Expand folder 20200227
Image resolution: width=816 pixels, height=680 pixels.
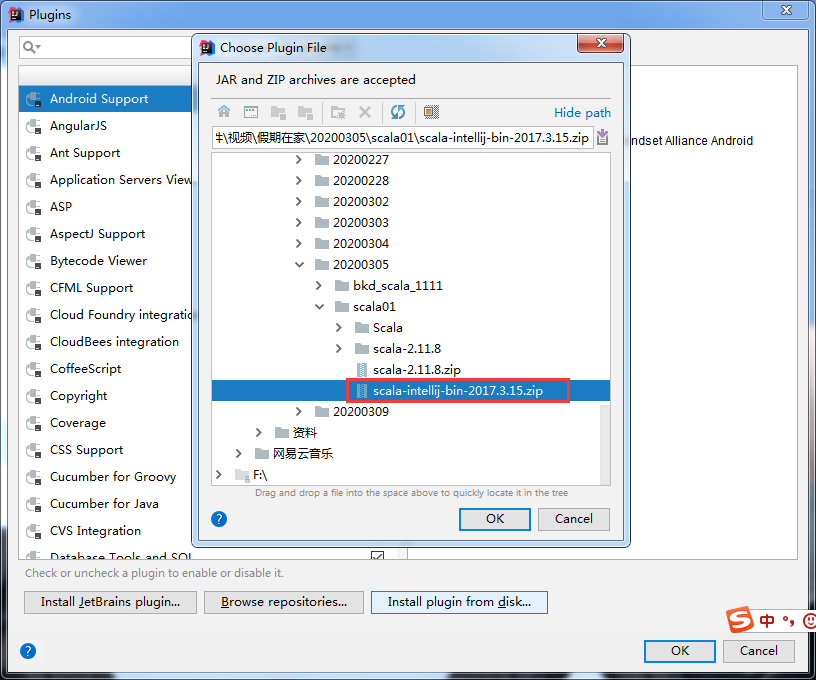tap(299, 159)
